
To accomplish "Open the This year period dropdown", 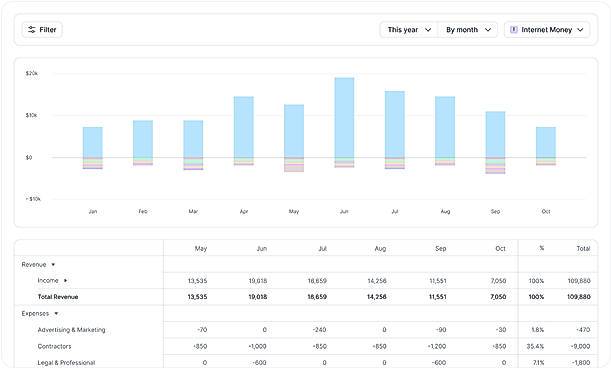I will [x=409, y=30].
